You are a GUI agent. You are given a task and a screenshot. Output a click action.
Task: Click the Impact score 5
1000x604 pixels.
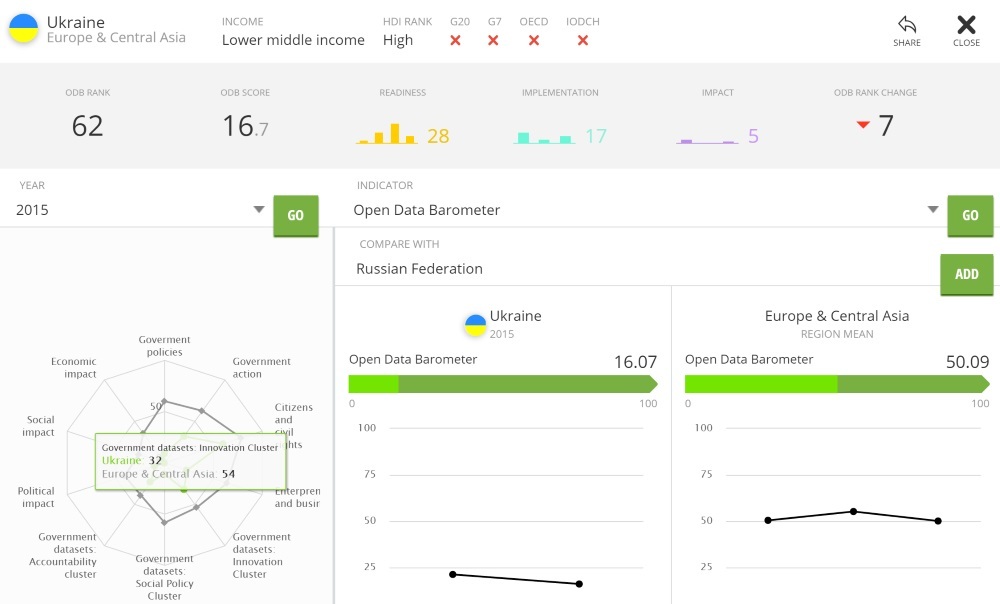click(753, 136)
